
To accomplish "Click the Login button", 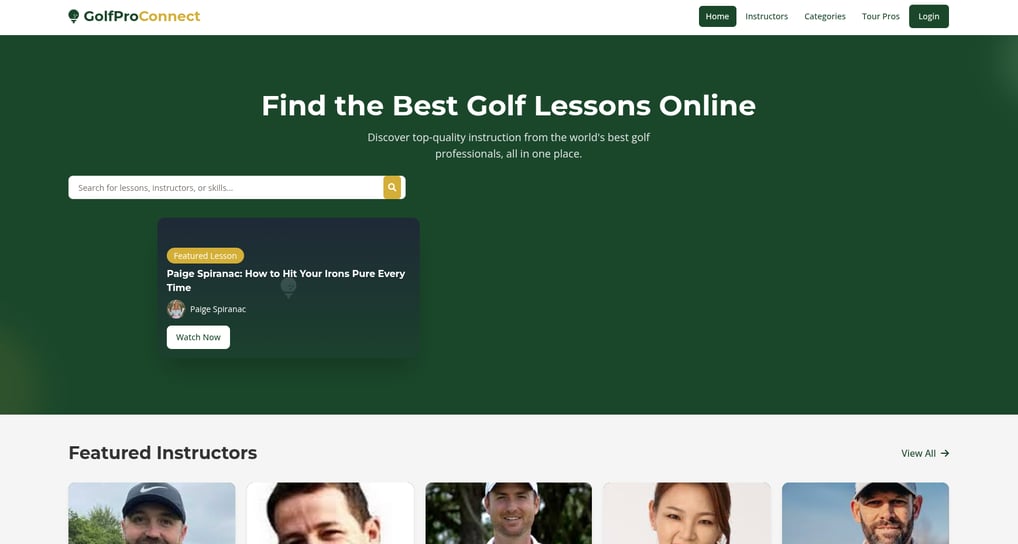I will [x=928, y=16].
